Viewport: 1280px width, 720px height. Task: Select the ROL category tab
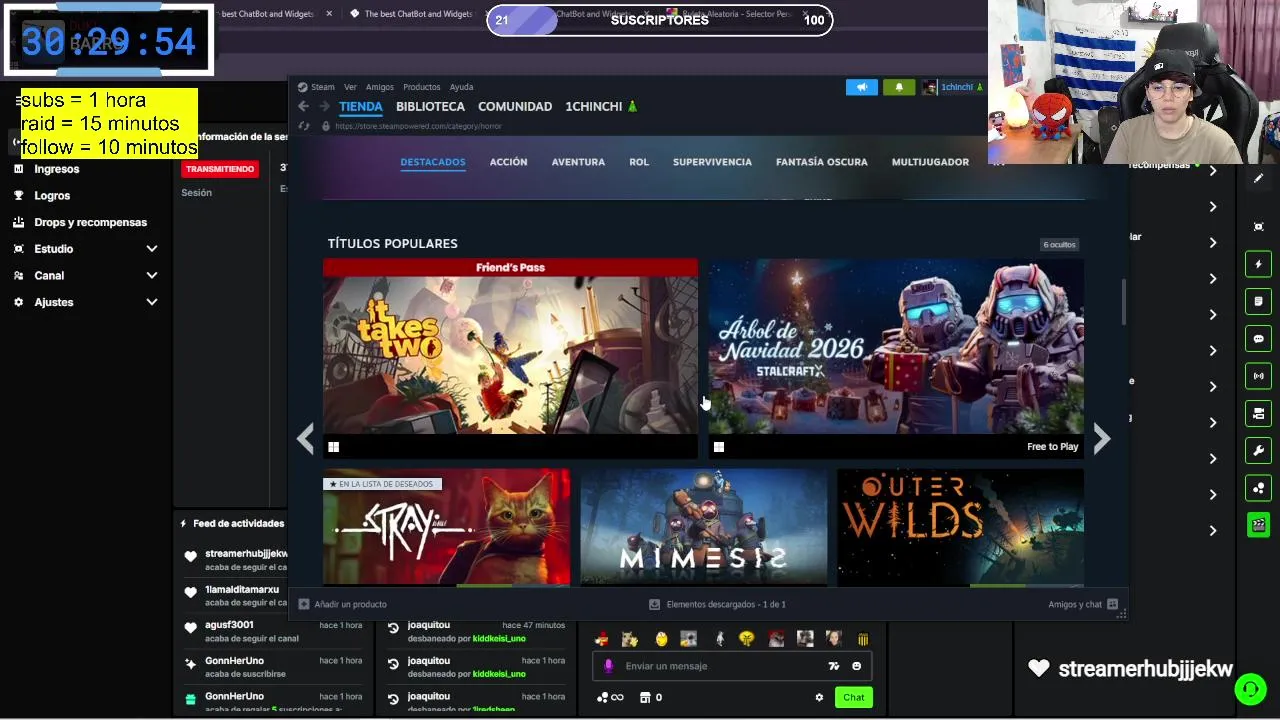tap(639, 162)
